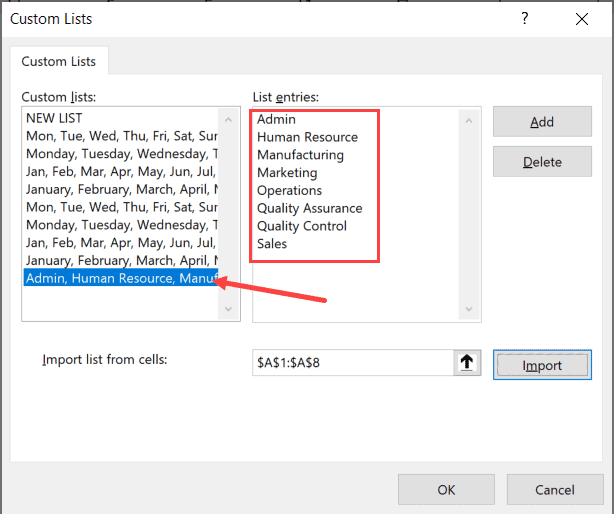This screenshot has height=514, width=614.
Task: Select the Custom Lists tab
Action: (59, 61)
